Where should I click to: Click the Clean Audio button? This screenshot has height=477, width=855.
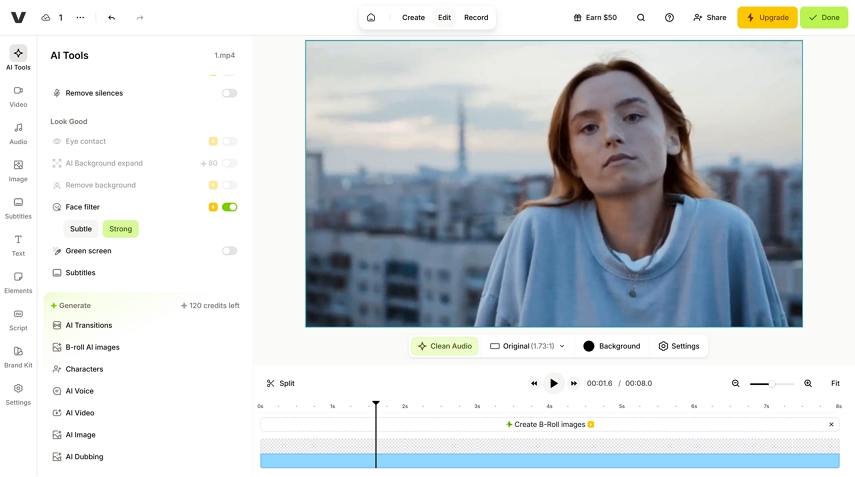click(x=445, y=346)
